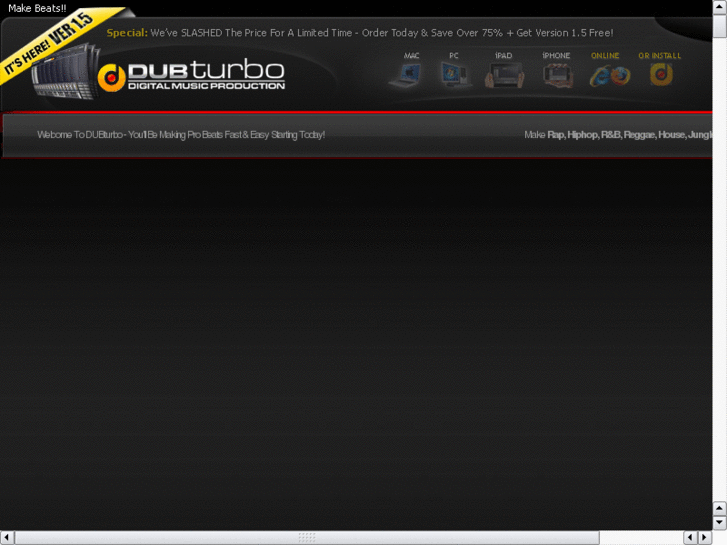Click the horizontal scrollbar thumb
727x545 pixels.
pos(307,538)
